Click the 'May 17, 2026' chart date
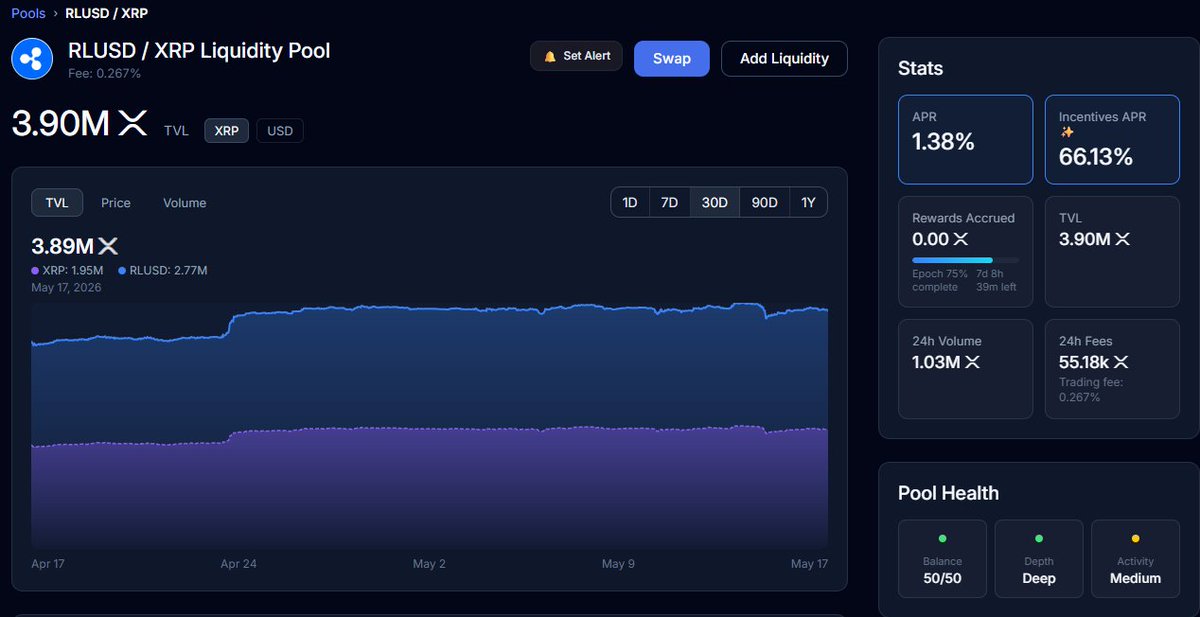This screenshot has height=617, width=1200. (x=66, y=287)
